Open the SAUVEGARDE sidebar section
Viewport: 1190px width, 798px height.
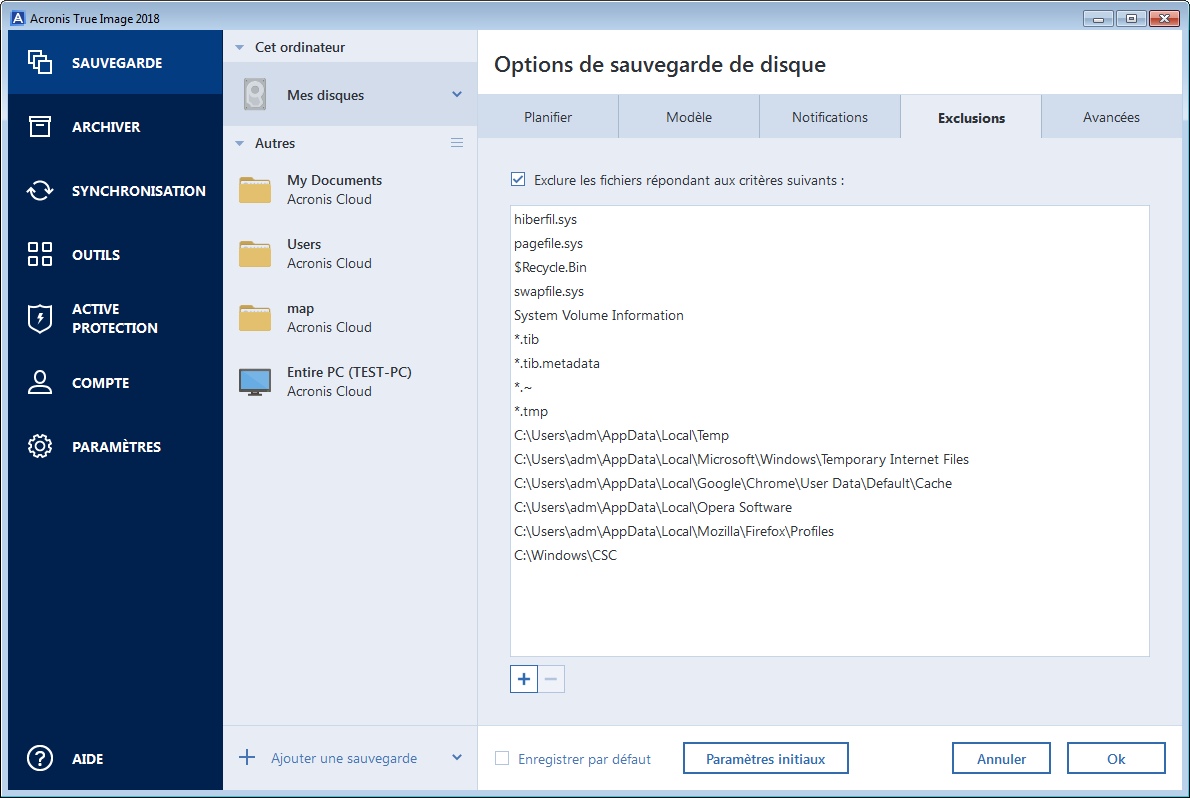click(115, 62)
